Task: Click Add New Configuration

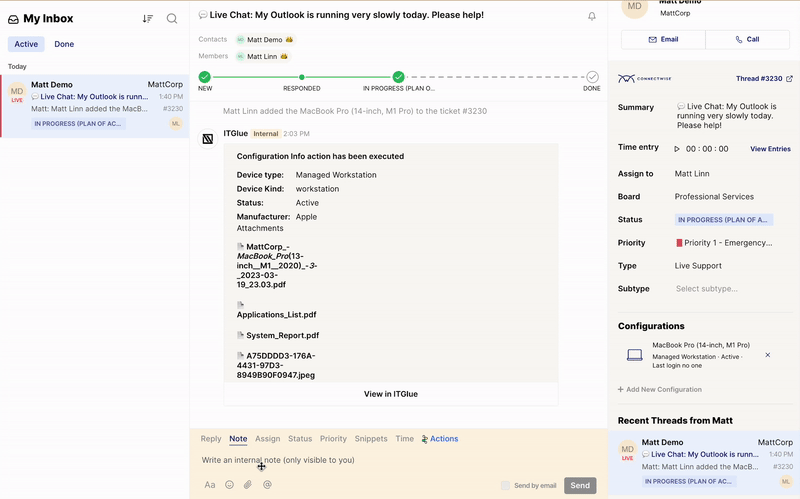Action: [x=660, y=389]
